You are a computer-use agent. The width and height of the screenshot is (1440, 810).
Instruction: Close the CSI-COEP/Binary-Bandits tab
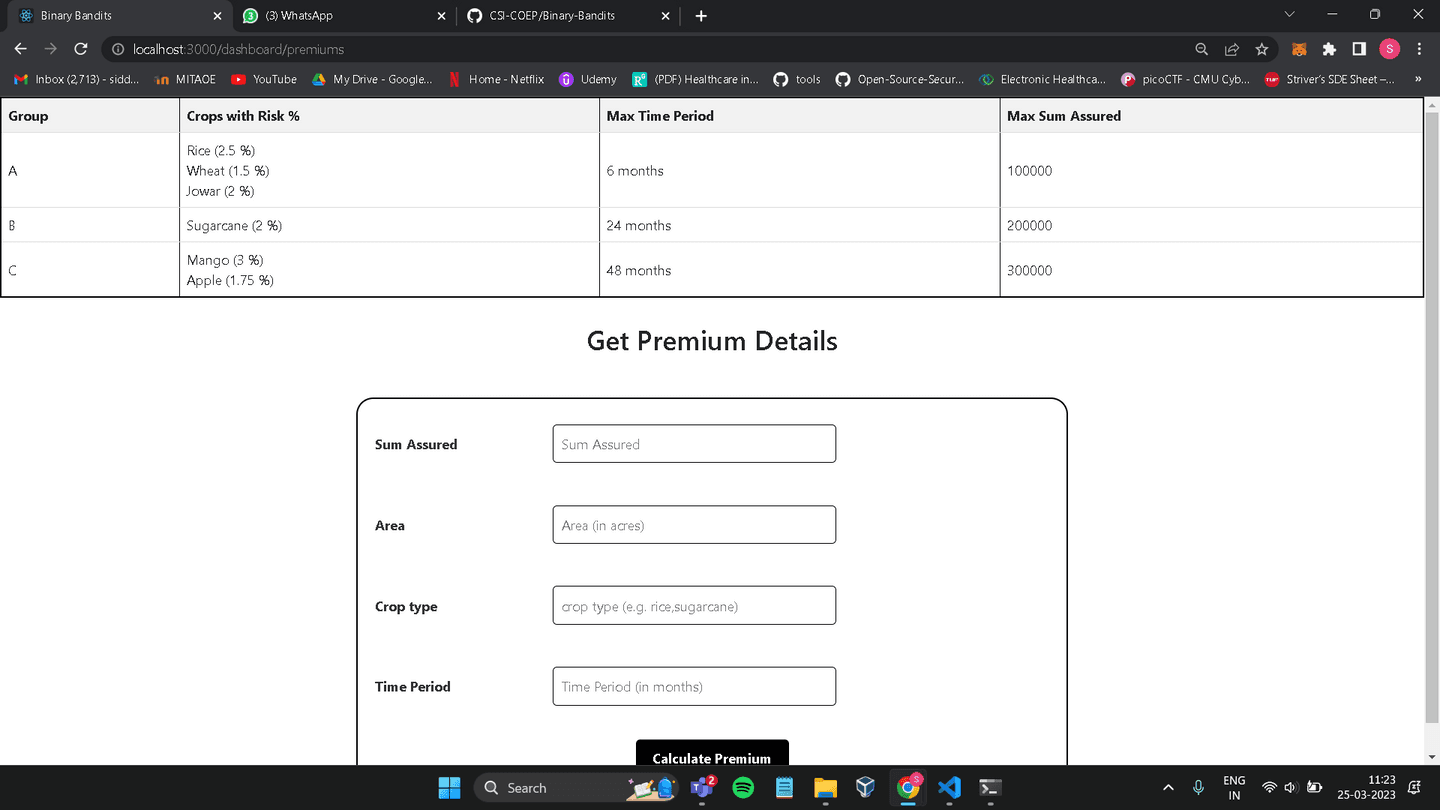666,16
